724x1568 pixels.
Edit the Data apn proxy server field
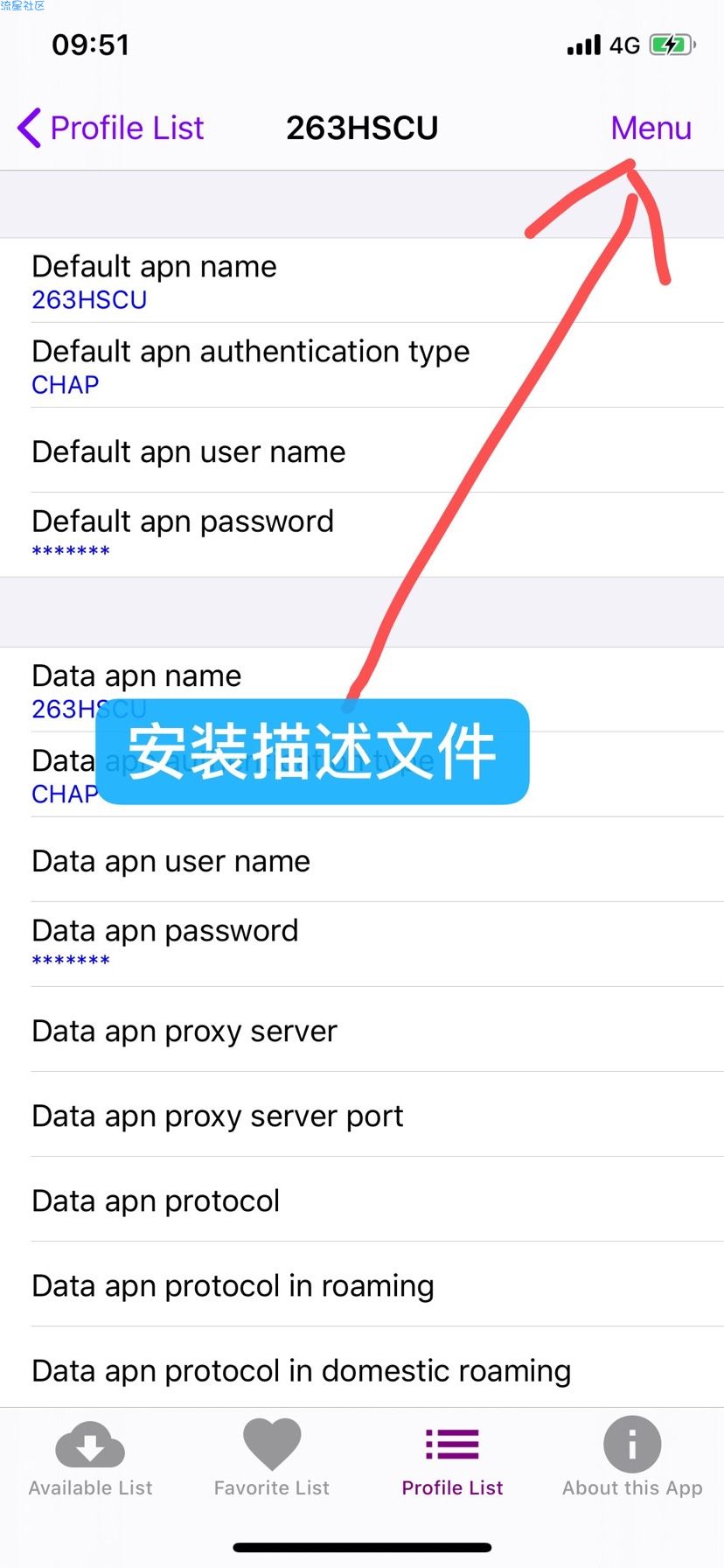362,1030
